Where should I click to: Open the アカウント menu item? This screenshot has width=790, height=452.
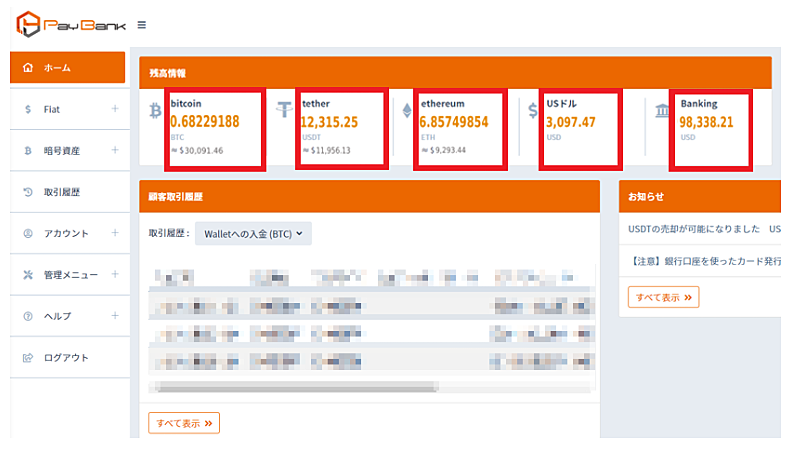[x=70, y=233]
